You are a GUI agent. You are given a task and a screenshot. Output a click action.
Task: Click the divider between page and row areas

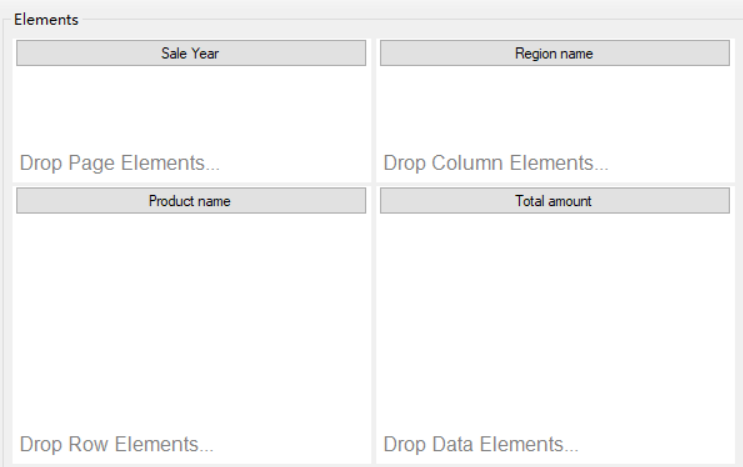192,184
